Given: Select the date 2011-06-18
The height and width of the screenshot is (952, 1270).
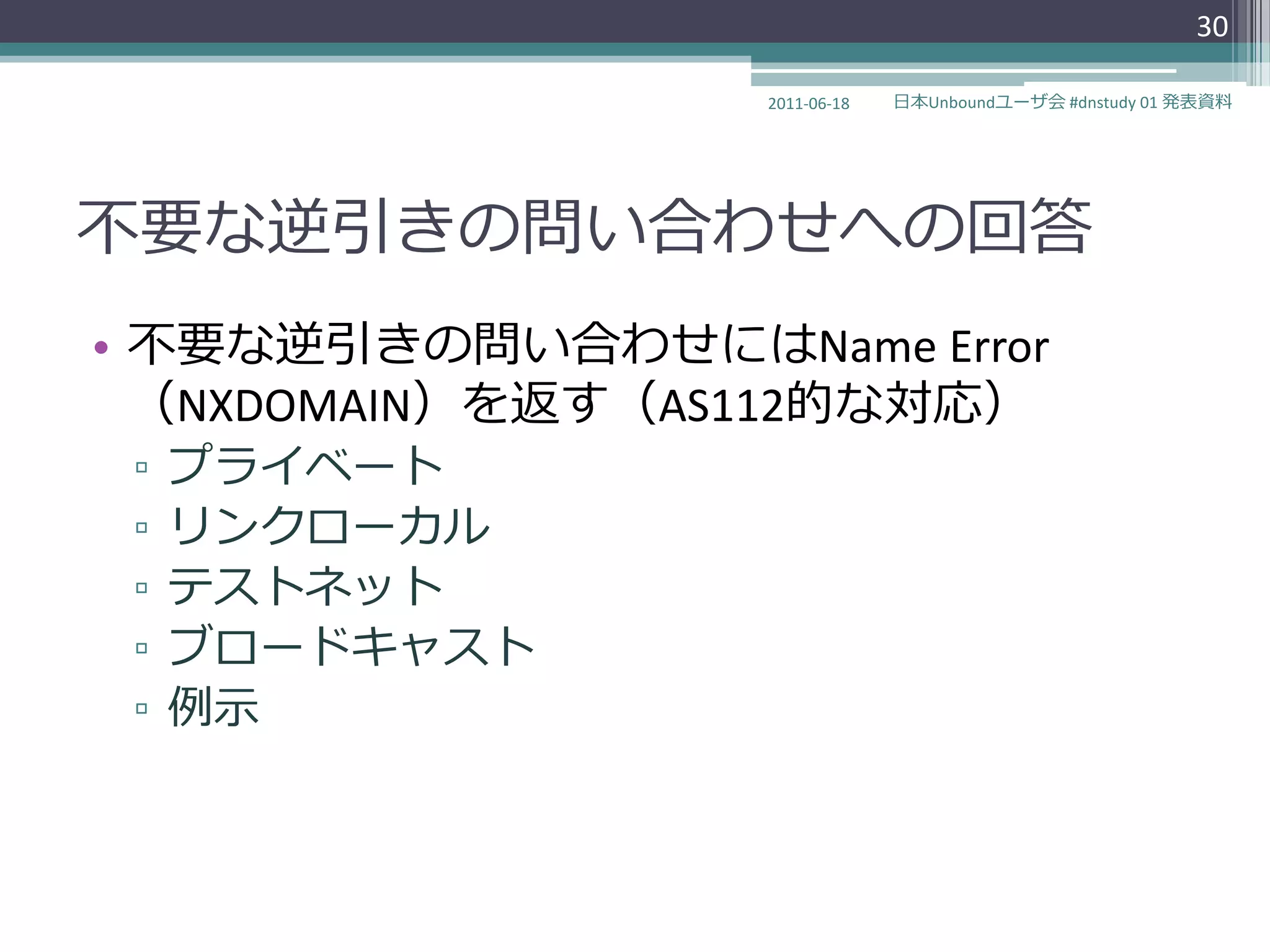Looking at the screenshot, I should [809, 104].
